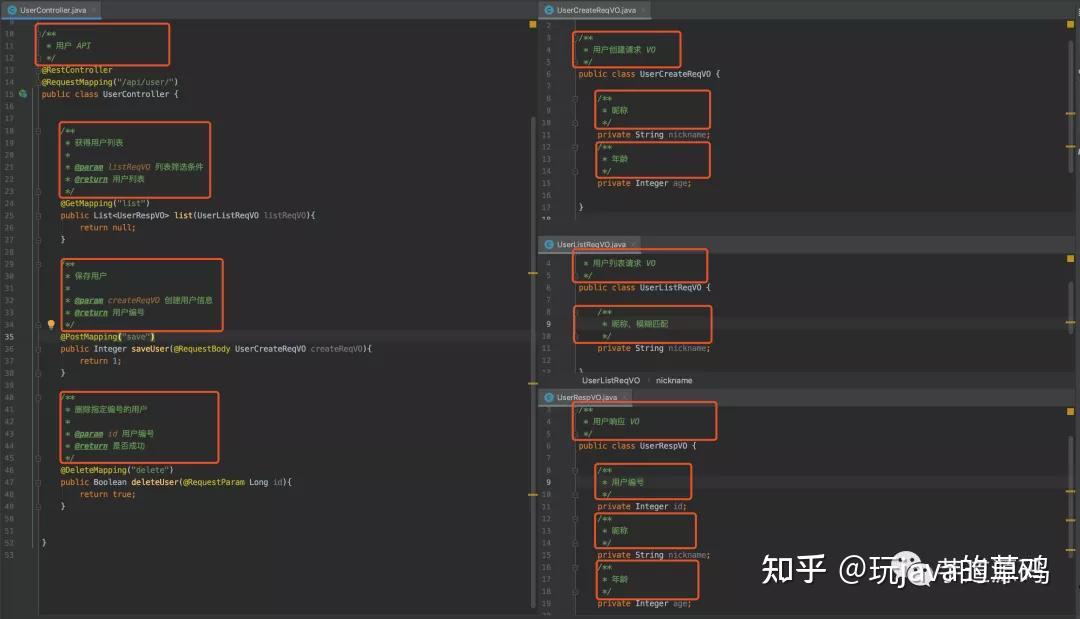This screenshot has height=619, width=1080.
Task: Collapse the UserController class body
Action: (x=36, y=94)
